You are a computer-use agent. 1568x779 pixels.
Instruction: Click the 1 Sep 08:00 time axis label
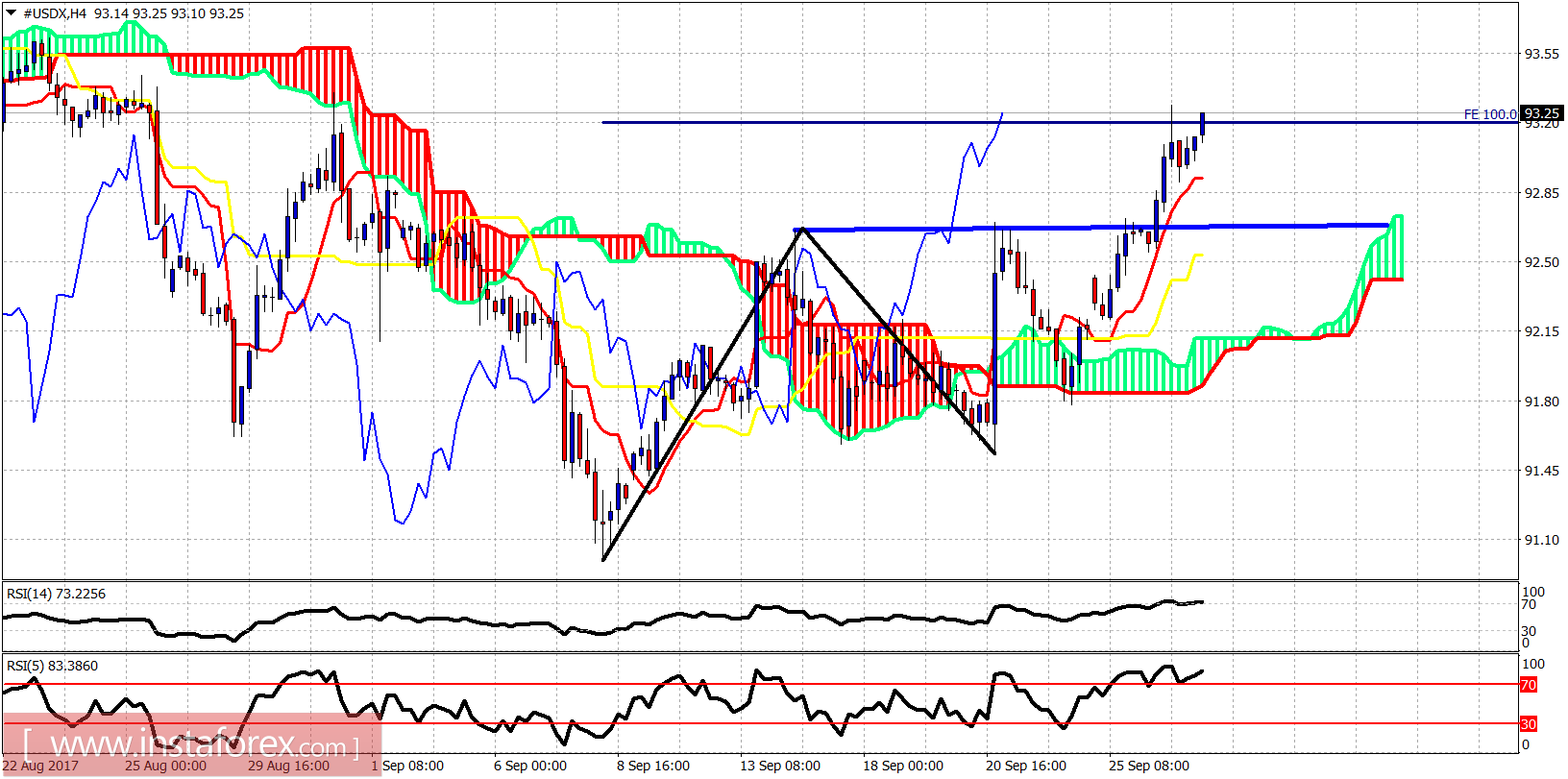(407, 766)
